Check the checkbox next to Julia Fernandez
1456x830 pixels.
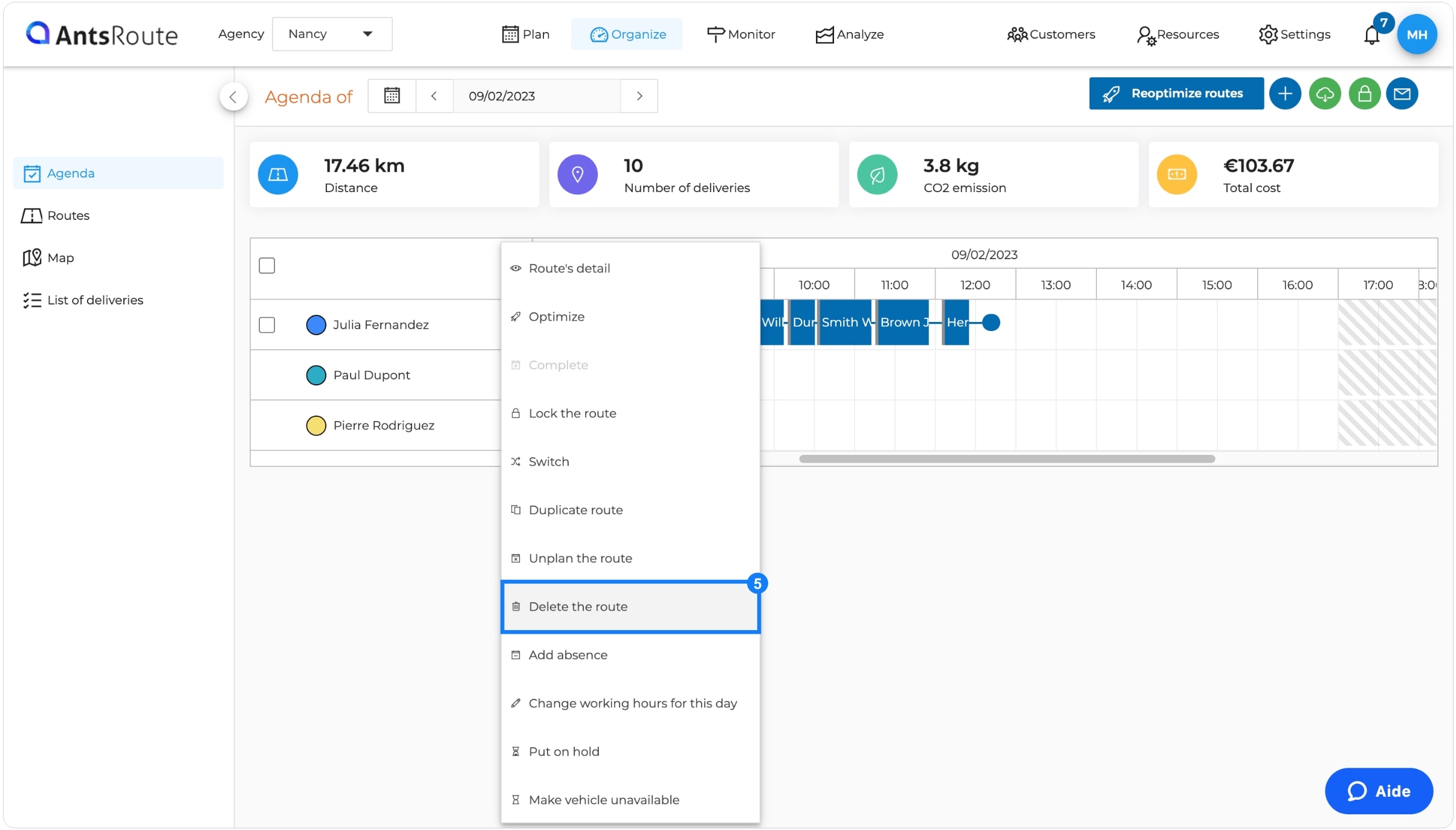[x=267, y=324]
